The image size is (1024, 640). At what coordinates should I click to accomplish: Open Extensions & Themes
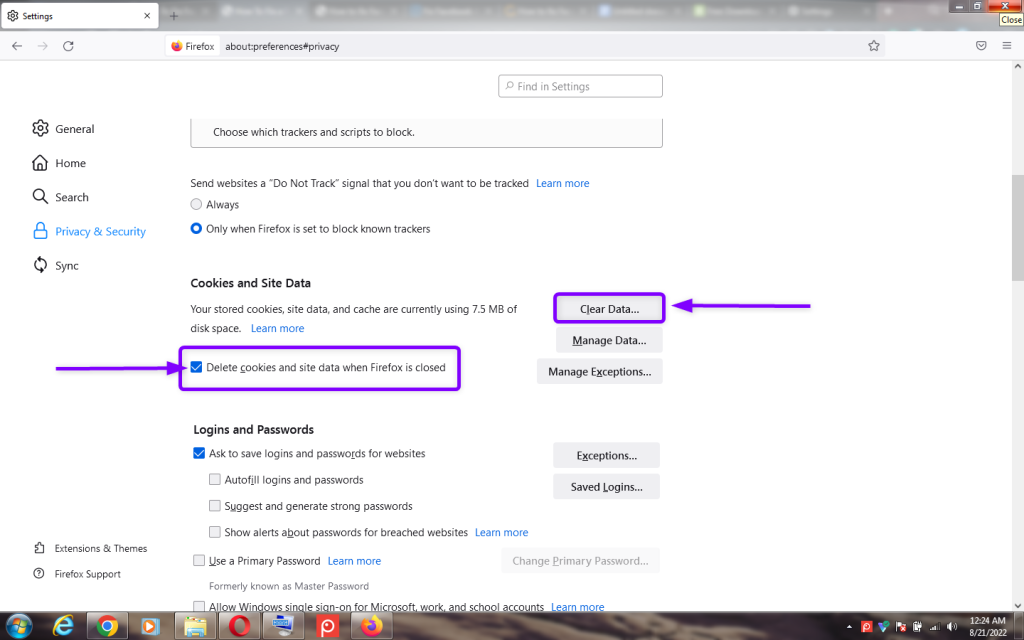tap(90, 549)
